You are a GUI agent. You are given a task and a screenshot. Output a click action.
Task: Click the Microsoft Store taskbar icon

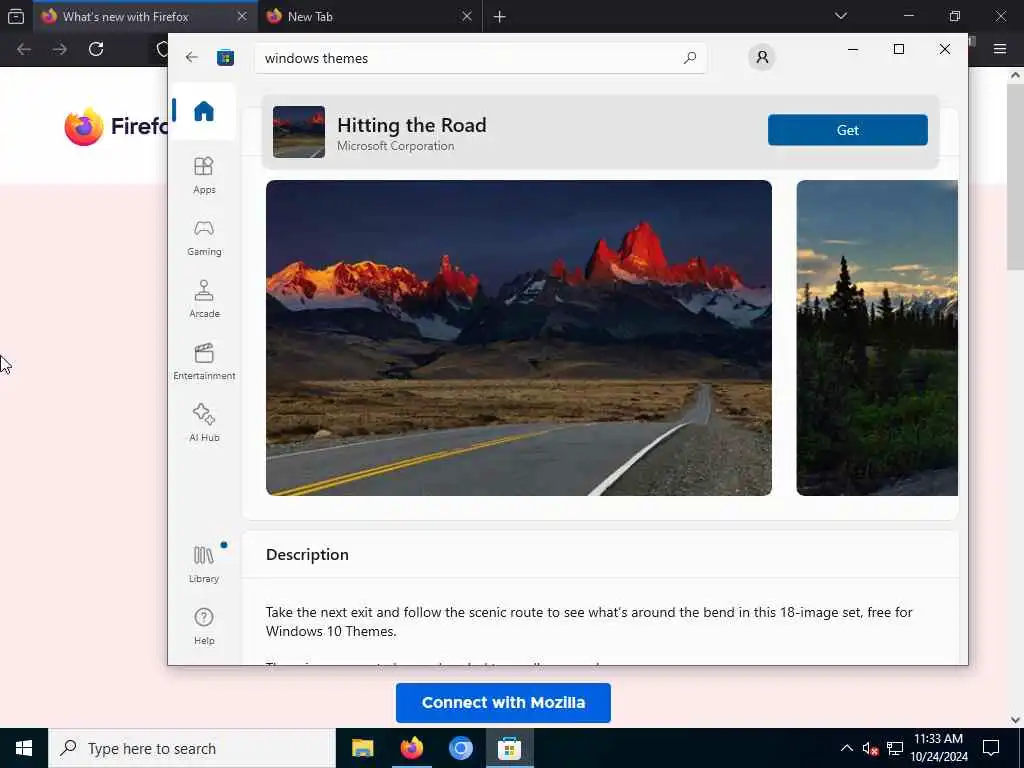[x=509, y=748]
